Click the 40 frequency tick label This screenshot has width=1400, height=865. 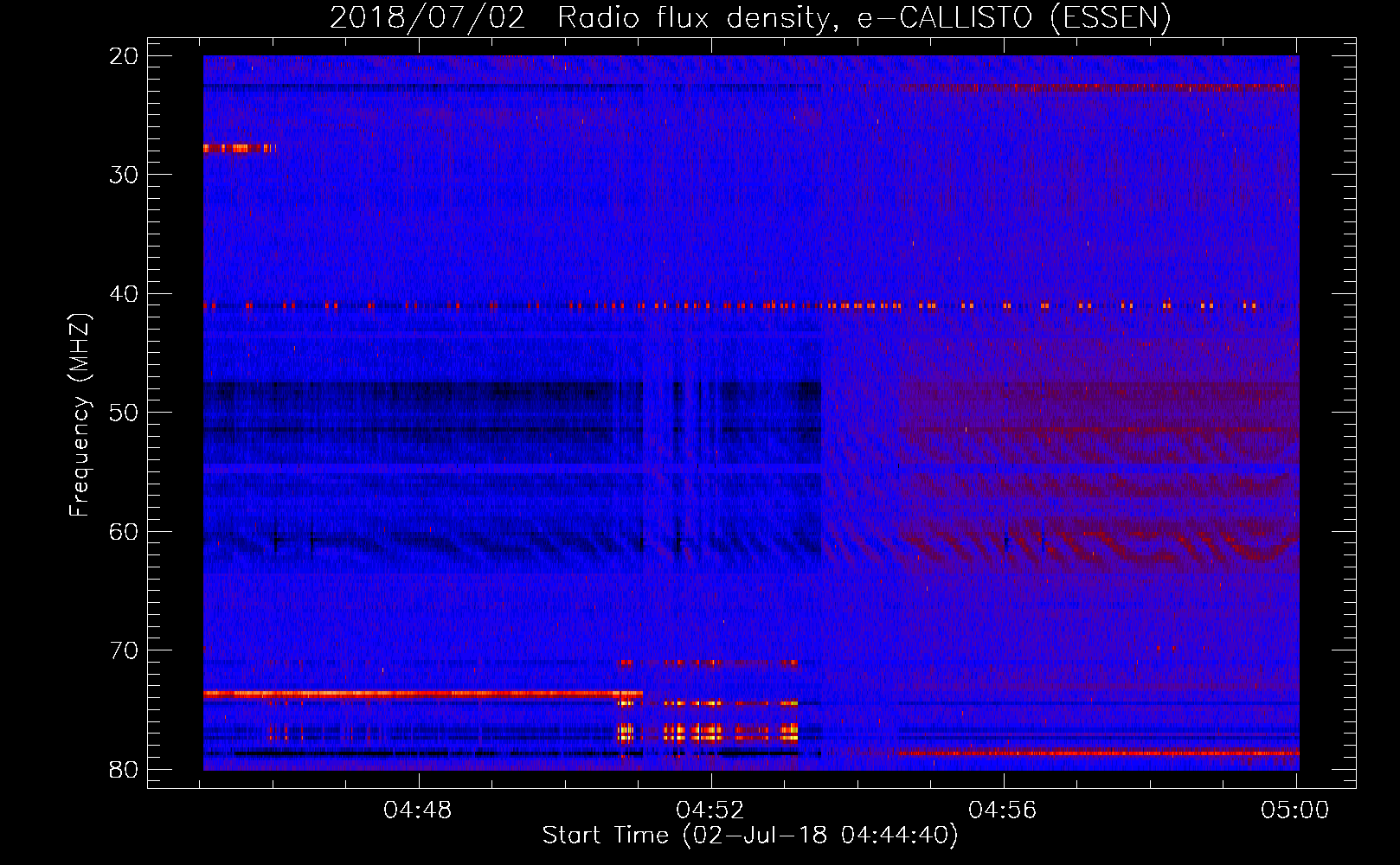tap(124, 294)
